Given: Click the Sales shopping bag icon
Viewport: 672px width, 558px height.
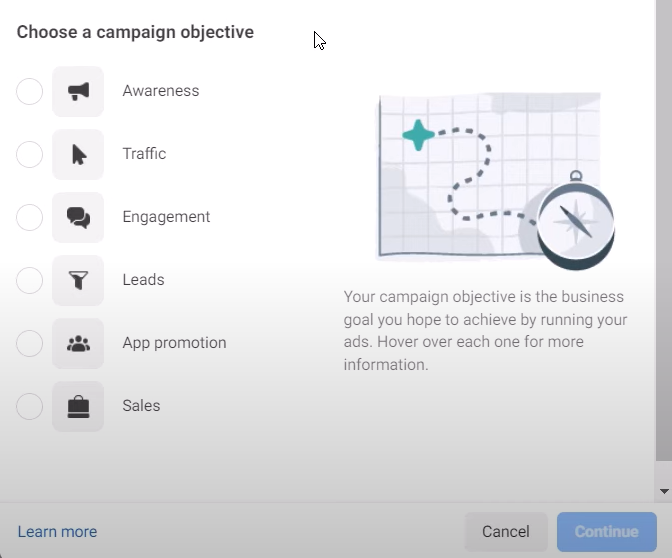Looking at the screenshot, I should [78, 406].
